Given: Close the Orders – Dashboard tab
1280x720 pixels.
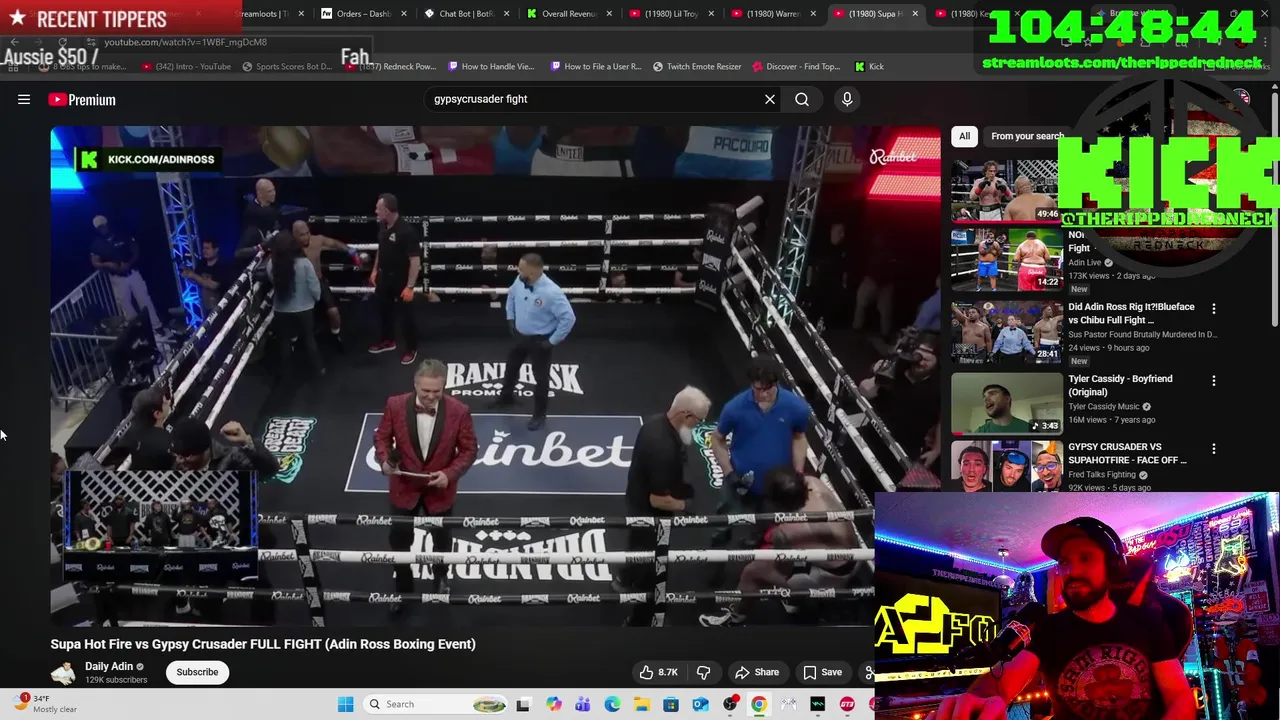Looking at the screenshot, I should coord(404,14).
